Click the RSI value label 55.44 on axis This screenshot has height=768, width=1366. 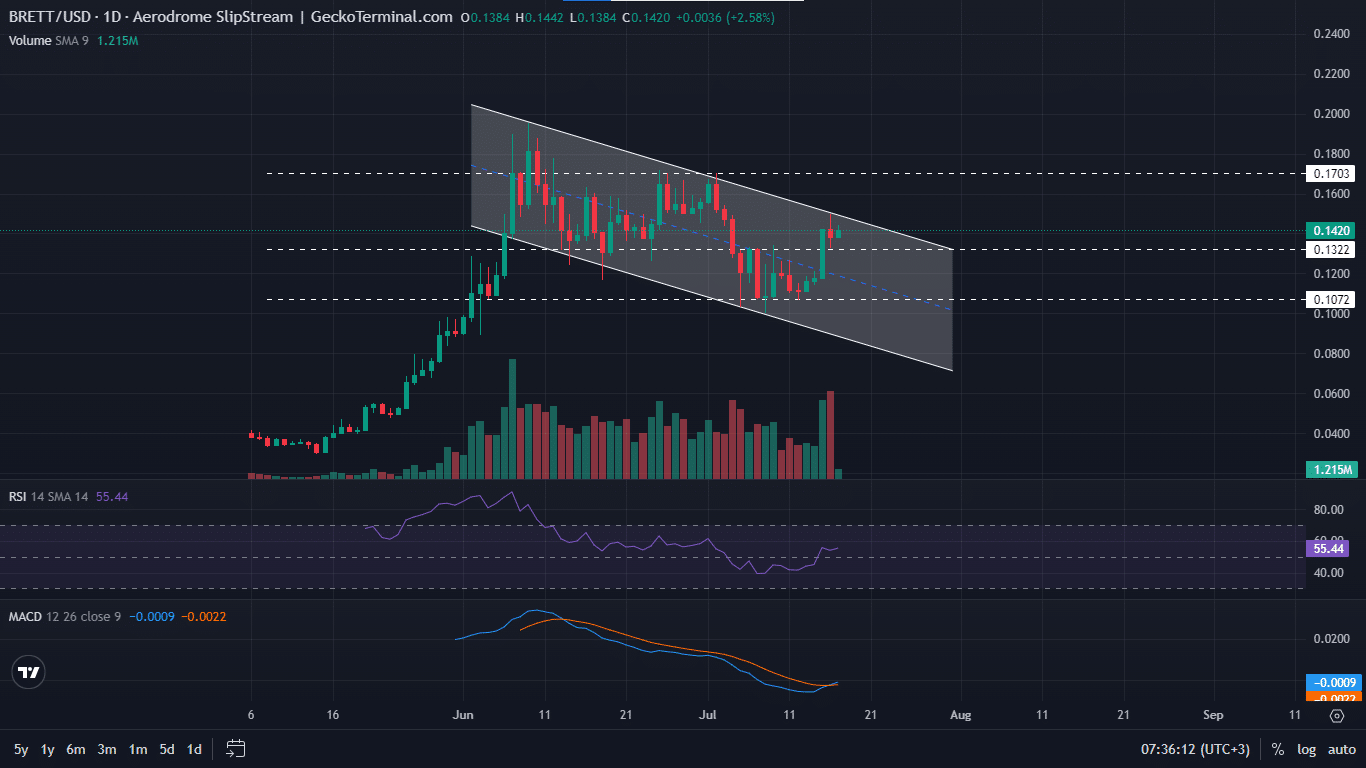[x=1327, y=549]
